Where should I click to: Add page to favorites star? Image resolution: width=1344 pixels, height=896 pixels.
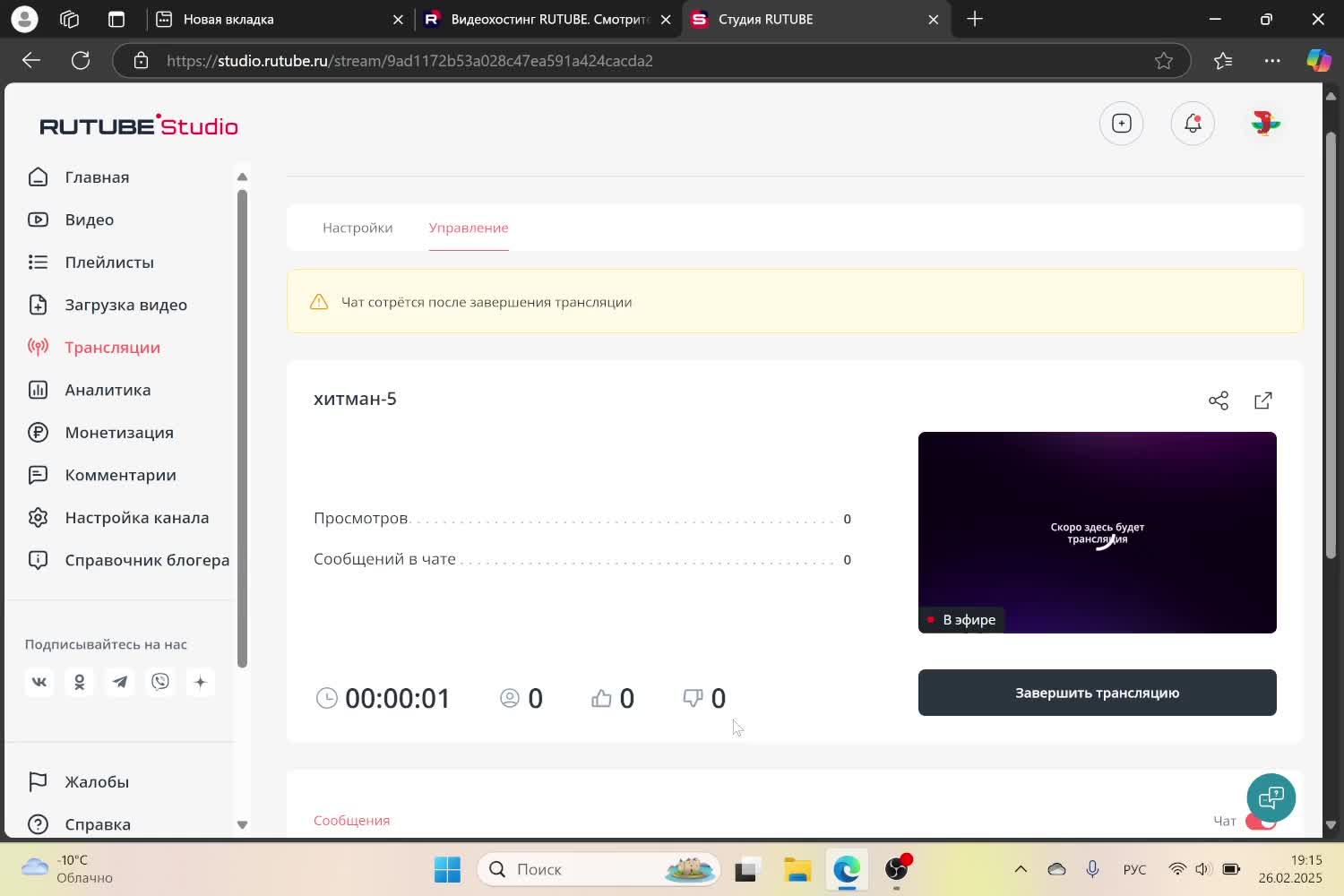[x=1164, y=61]
